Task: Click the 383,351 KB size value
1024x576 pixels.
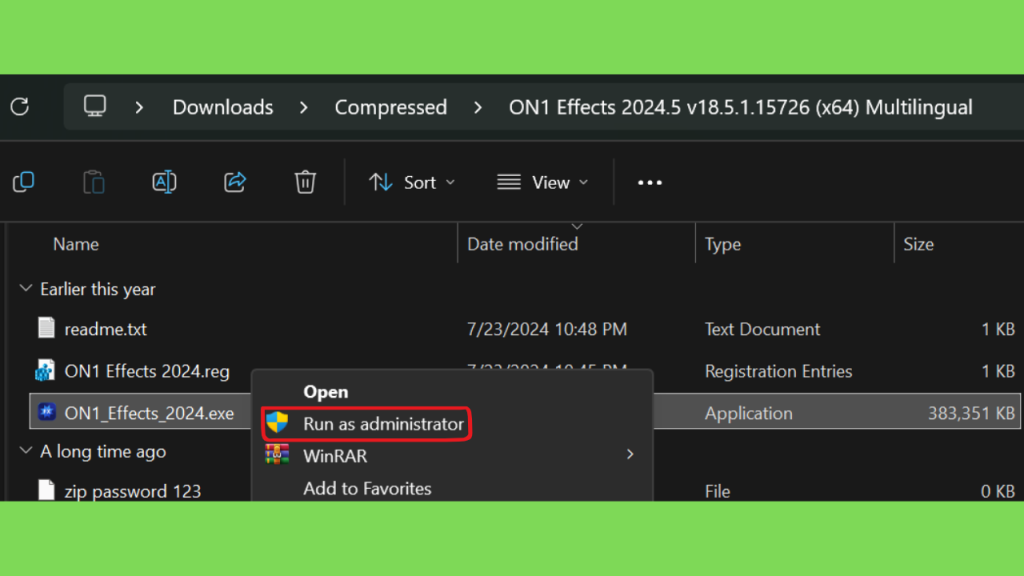Action: point(971,413)
